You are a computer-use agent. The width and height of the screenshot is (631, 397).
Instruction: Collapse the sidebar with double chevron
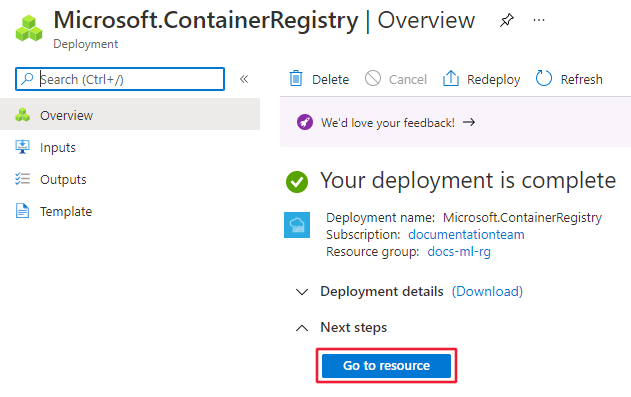(x=244, y=79)
